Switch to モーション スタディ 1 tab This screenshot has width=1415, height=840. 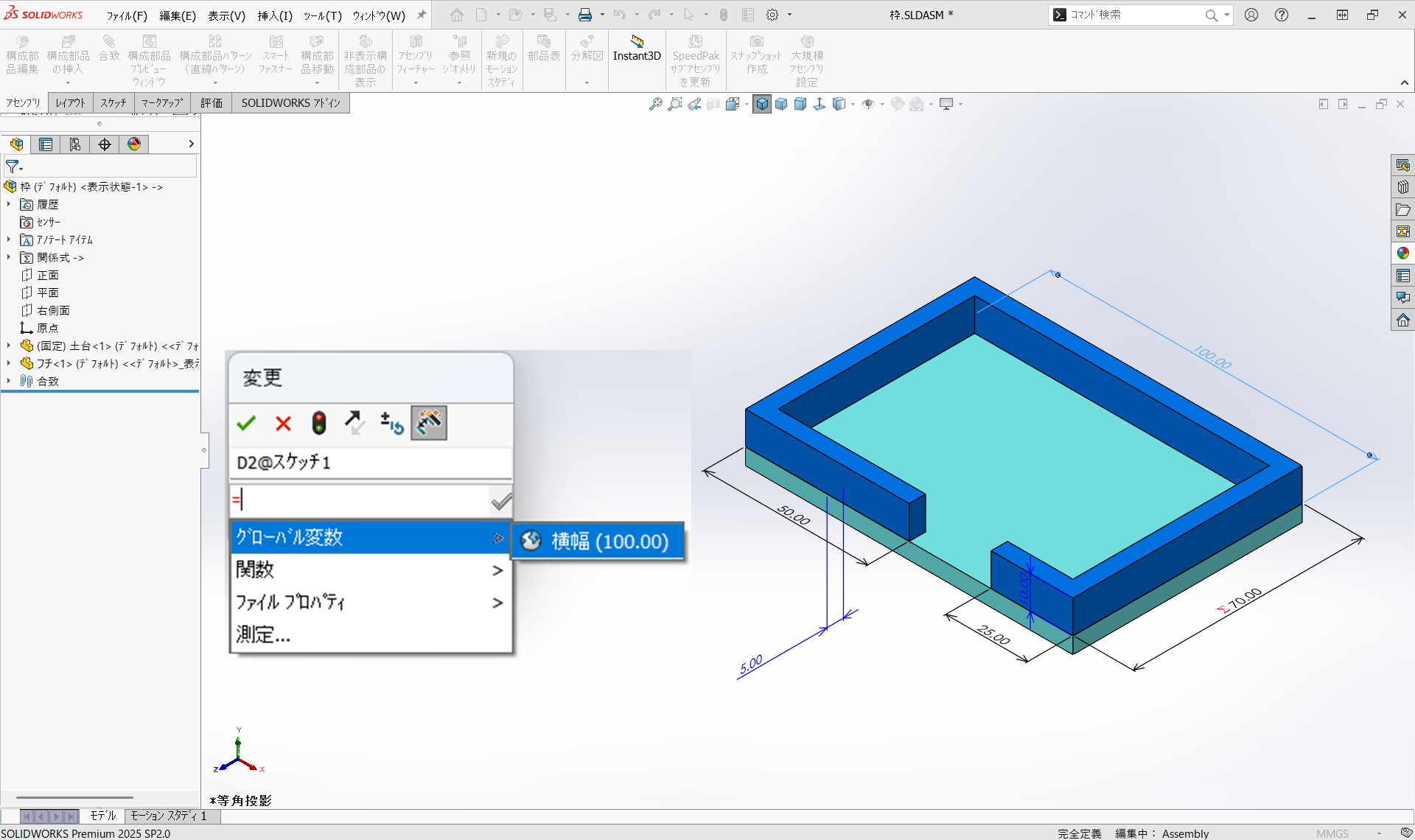tap(168, 816)
